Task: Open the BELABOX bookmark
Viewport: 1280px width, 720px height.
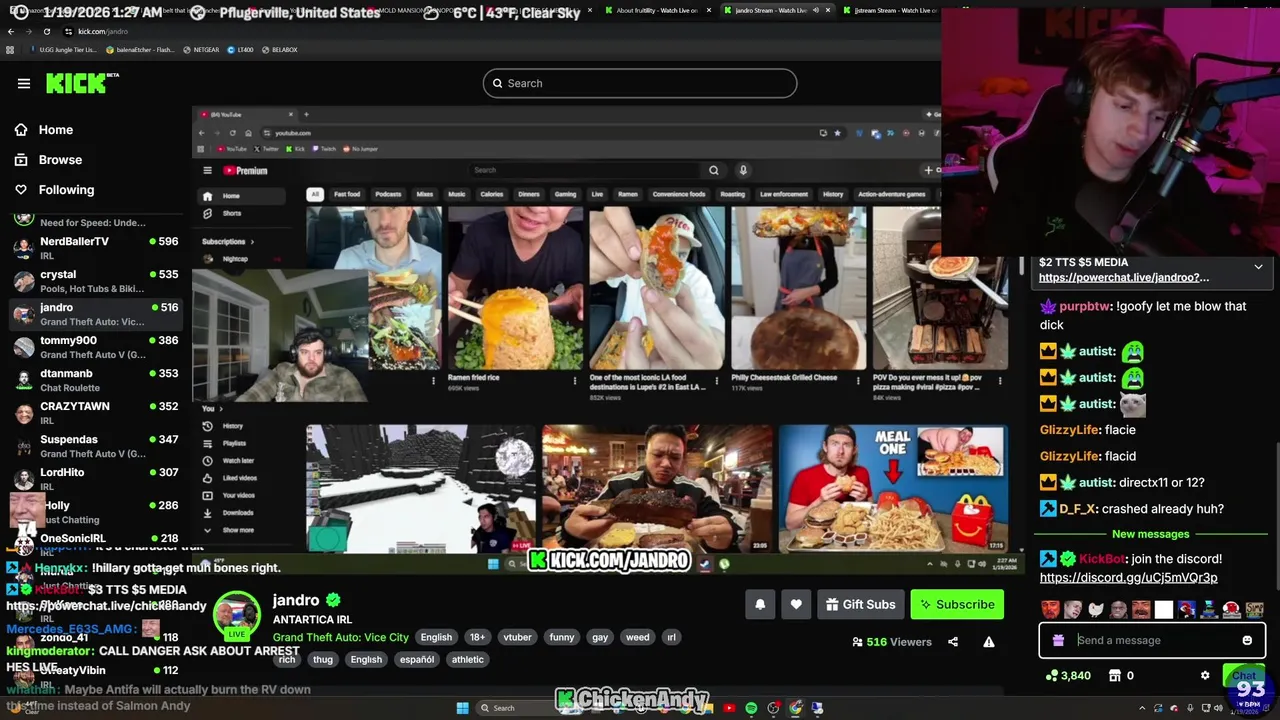Action: 279,49
